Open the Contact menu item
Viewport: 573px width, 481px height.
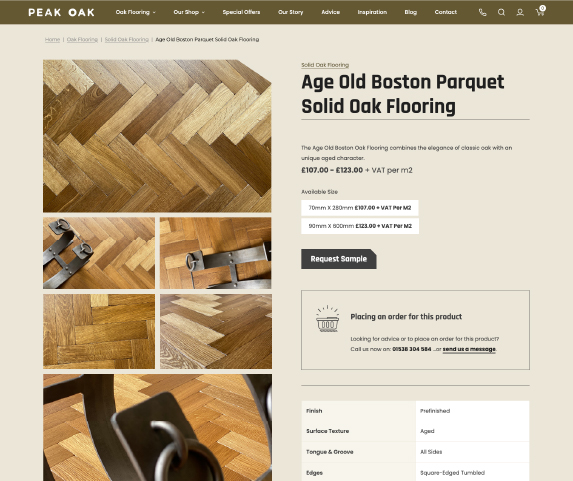[445, 12]
